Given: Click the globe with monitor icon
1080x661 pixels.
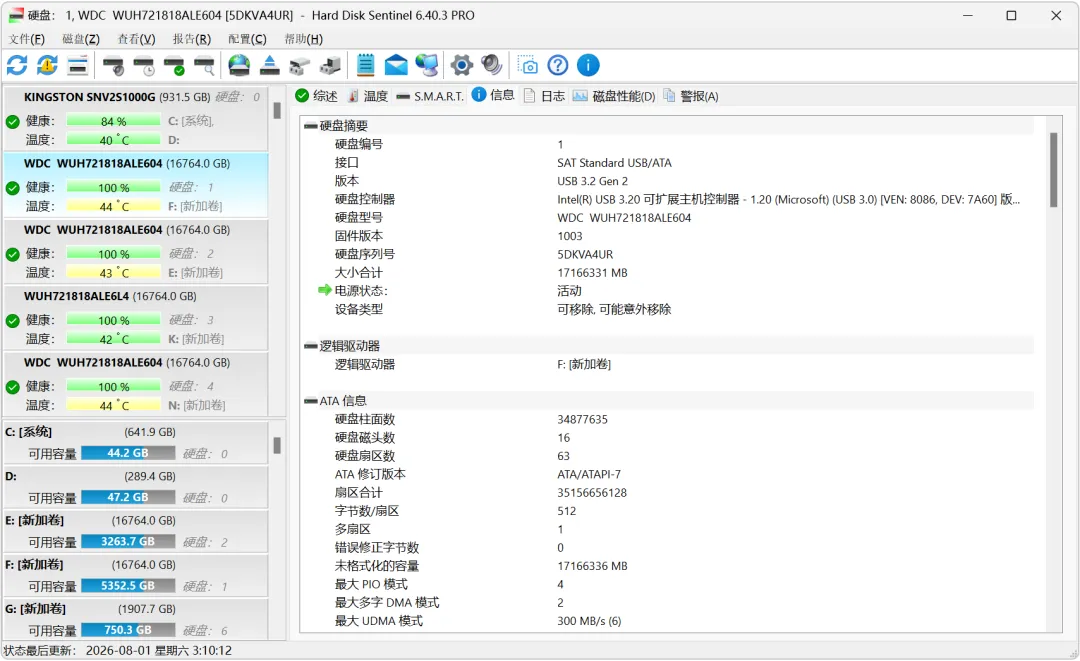Looking at the screenshot, I should 426,66.
